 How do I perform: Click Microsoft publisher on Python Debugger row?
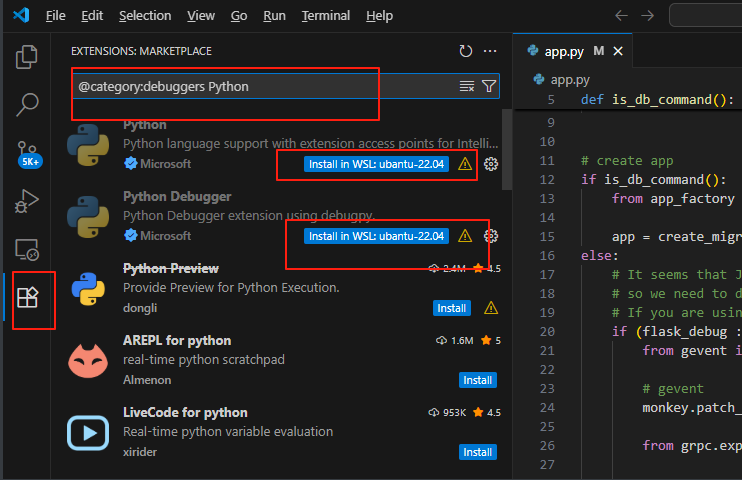pyautogui.click(x=165, y=236)
